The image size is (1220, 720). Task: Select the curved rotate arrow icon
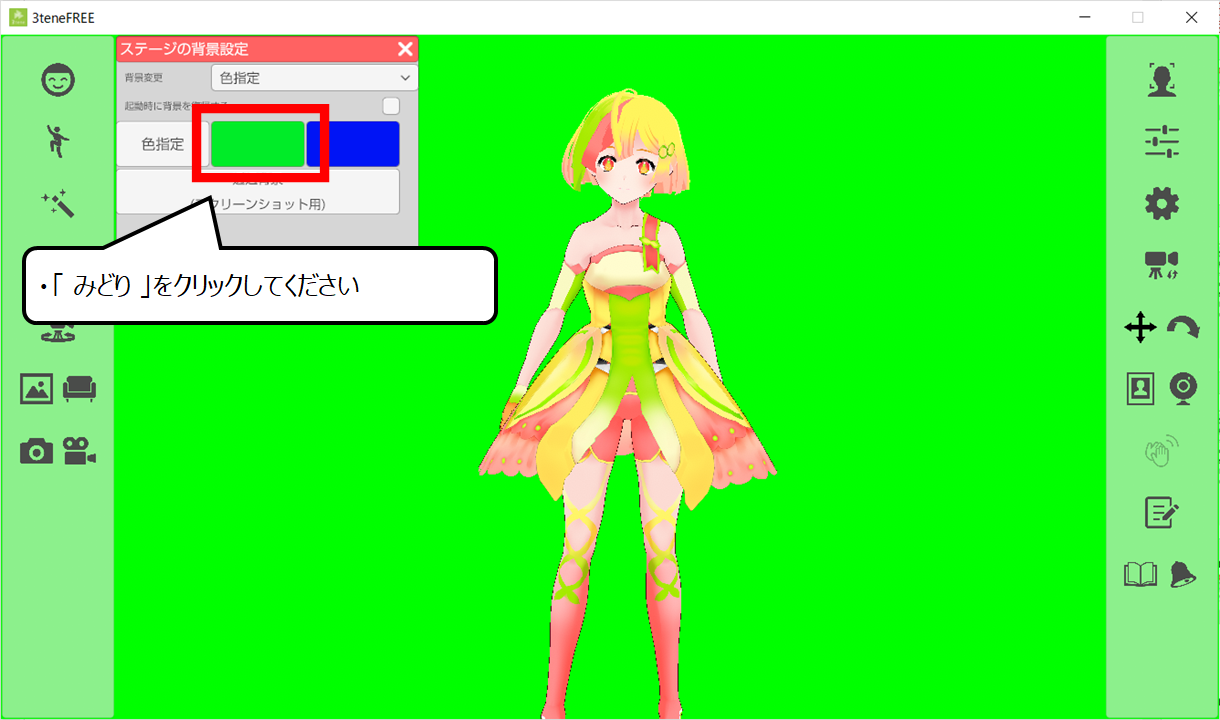click(1183, 327)
